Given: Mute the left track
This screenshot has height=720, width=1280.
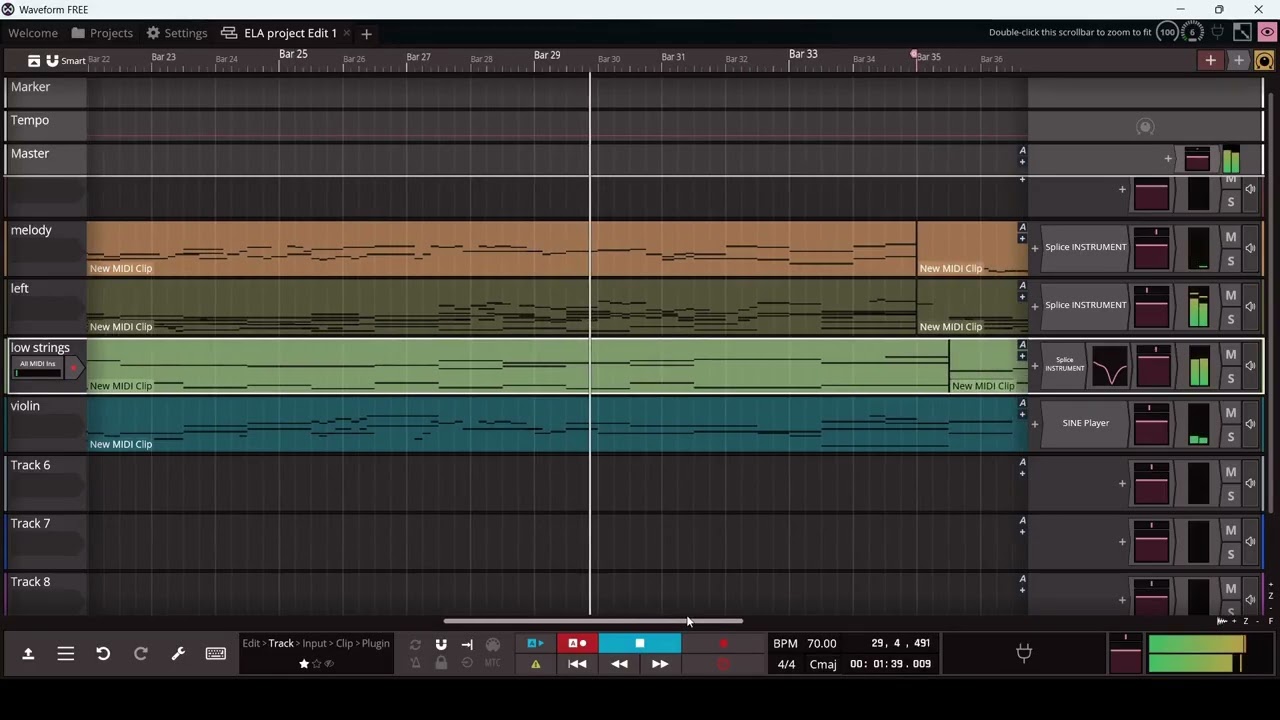Looking at the screenshot, I should pos(1231,295).
